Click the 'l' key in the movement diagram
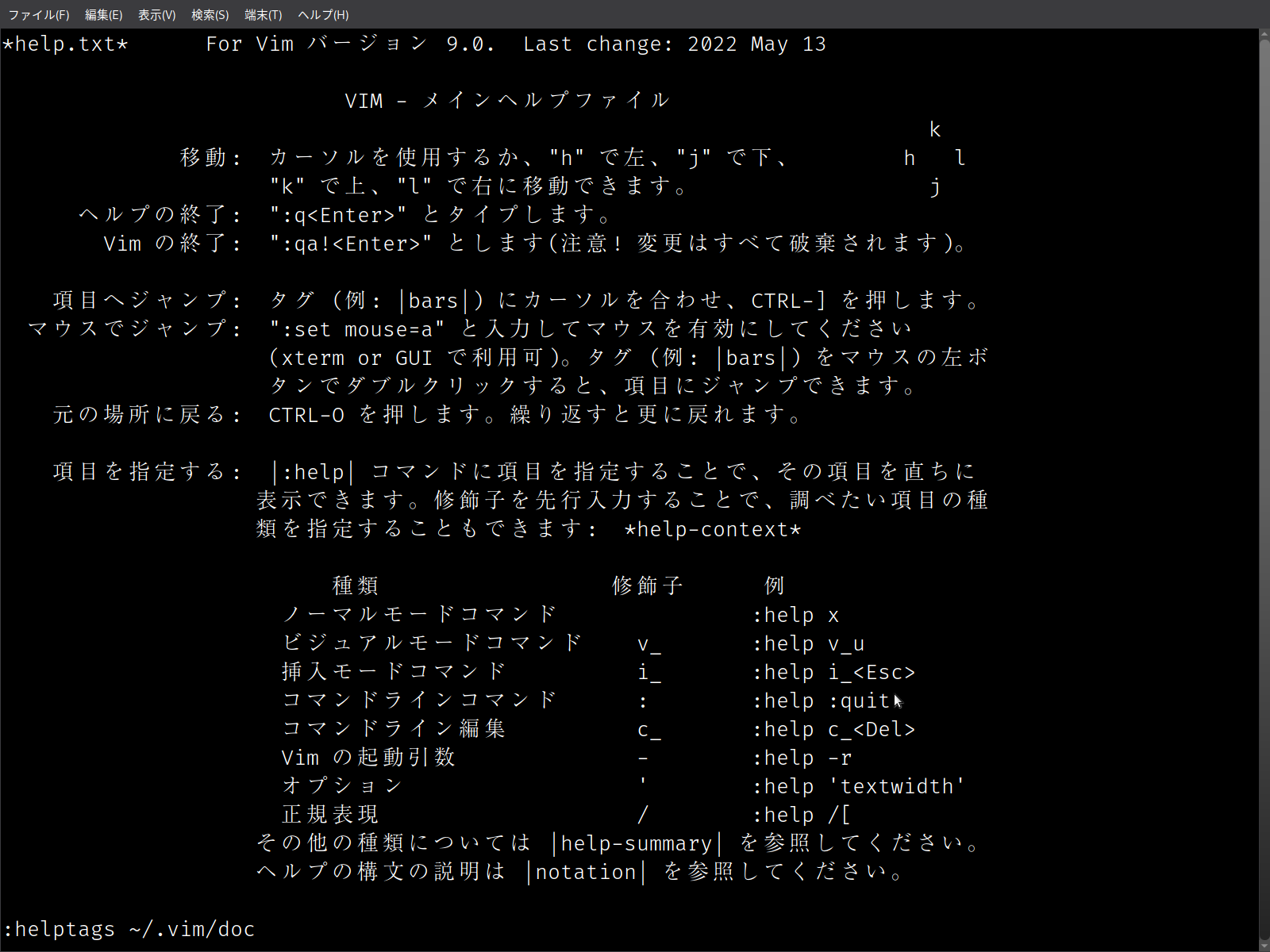1270x952 pixels. coord(960,158)
